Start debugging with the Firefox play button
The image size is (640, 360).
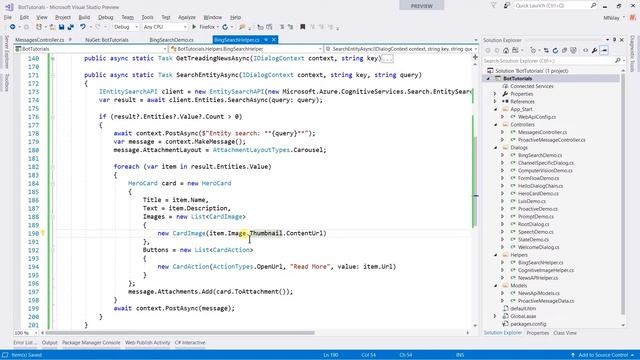click(194, 27)
